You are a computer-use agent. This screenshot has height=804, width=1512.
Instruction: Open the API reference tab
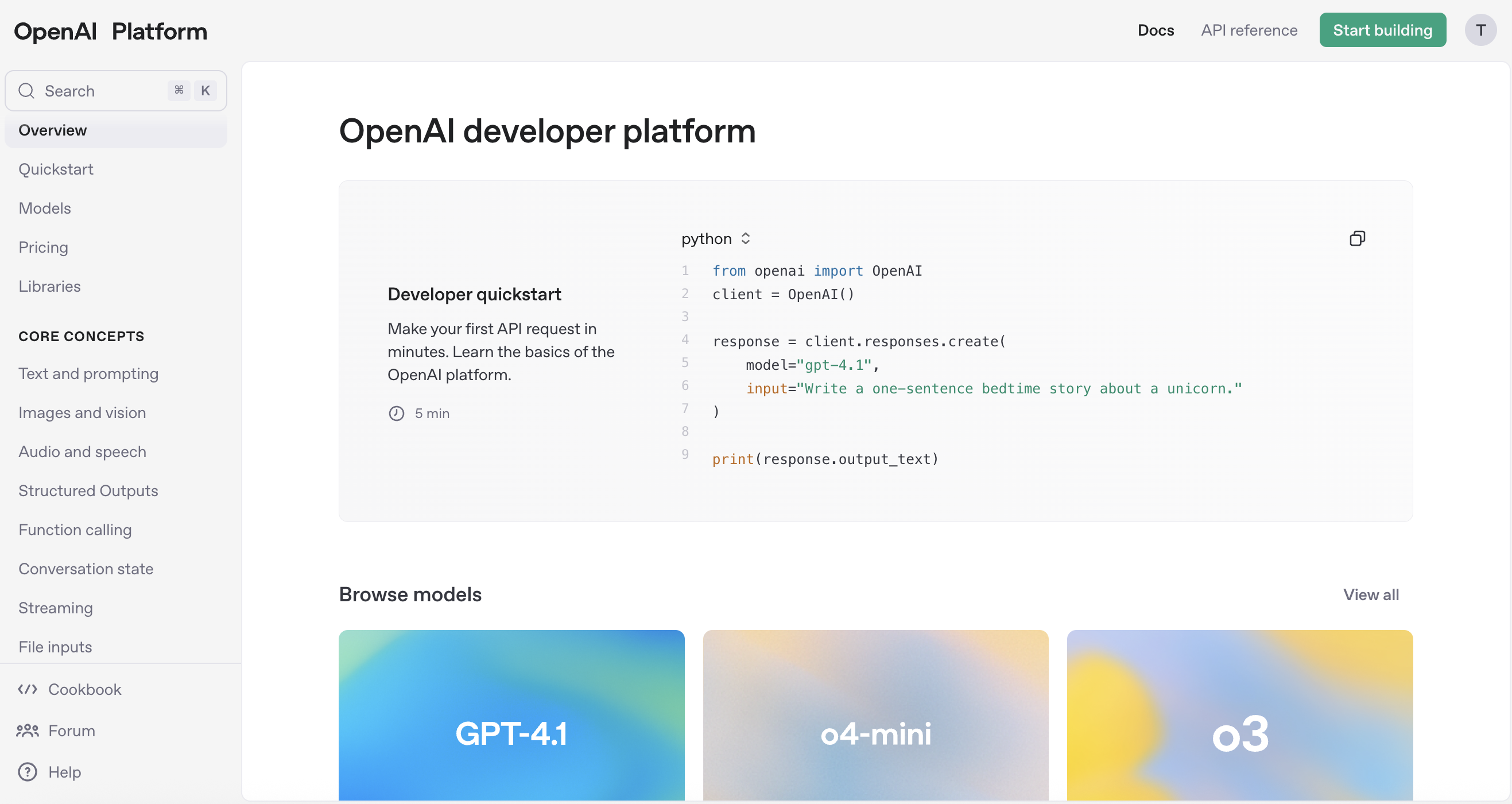1249,30
